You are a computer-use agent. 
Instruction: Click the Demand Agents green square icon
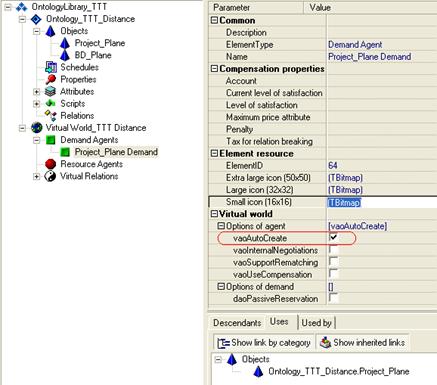[x=50, y=140]
